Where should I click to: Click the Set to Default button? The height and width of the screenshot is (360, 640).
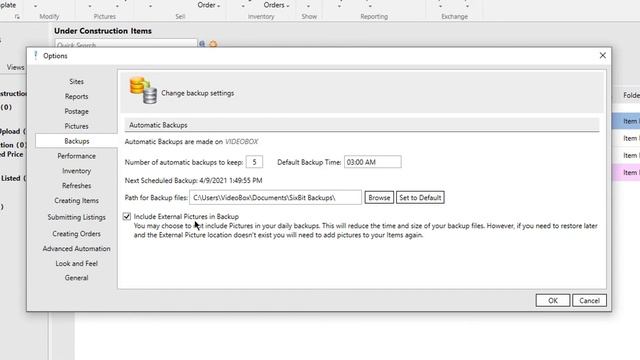[420, 198]
